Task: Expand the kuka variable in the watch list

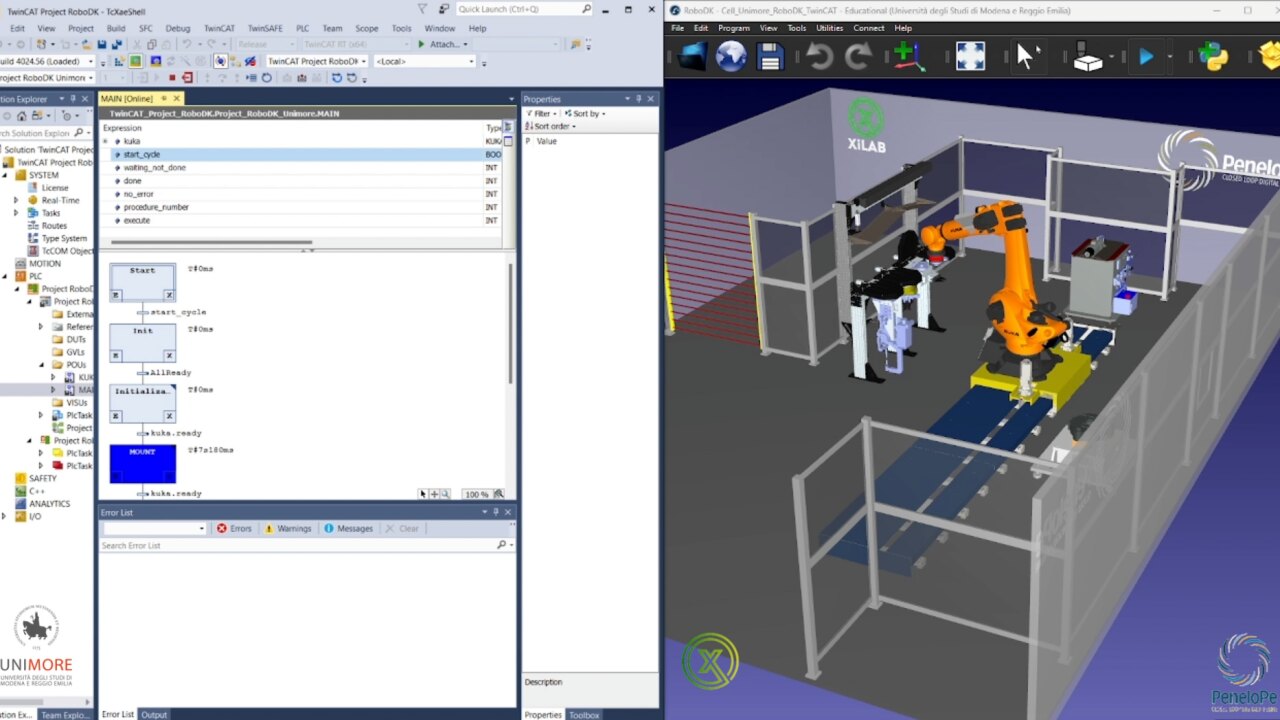Action: click(x=105, y=141)
